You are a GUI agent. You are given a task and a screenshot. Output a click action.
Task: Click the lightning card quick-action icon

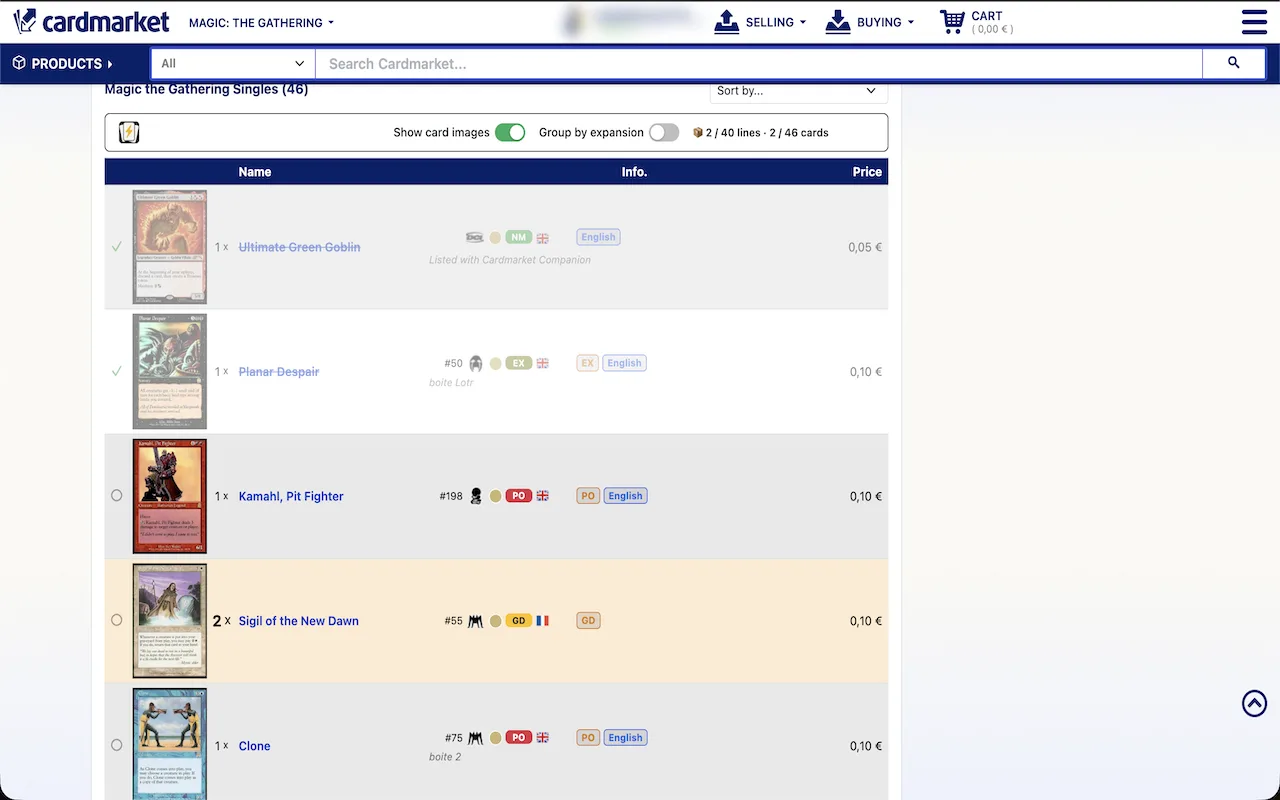pyautogui.click(x=129, y=132)
